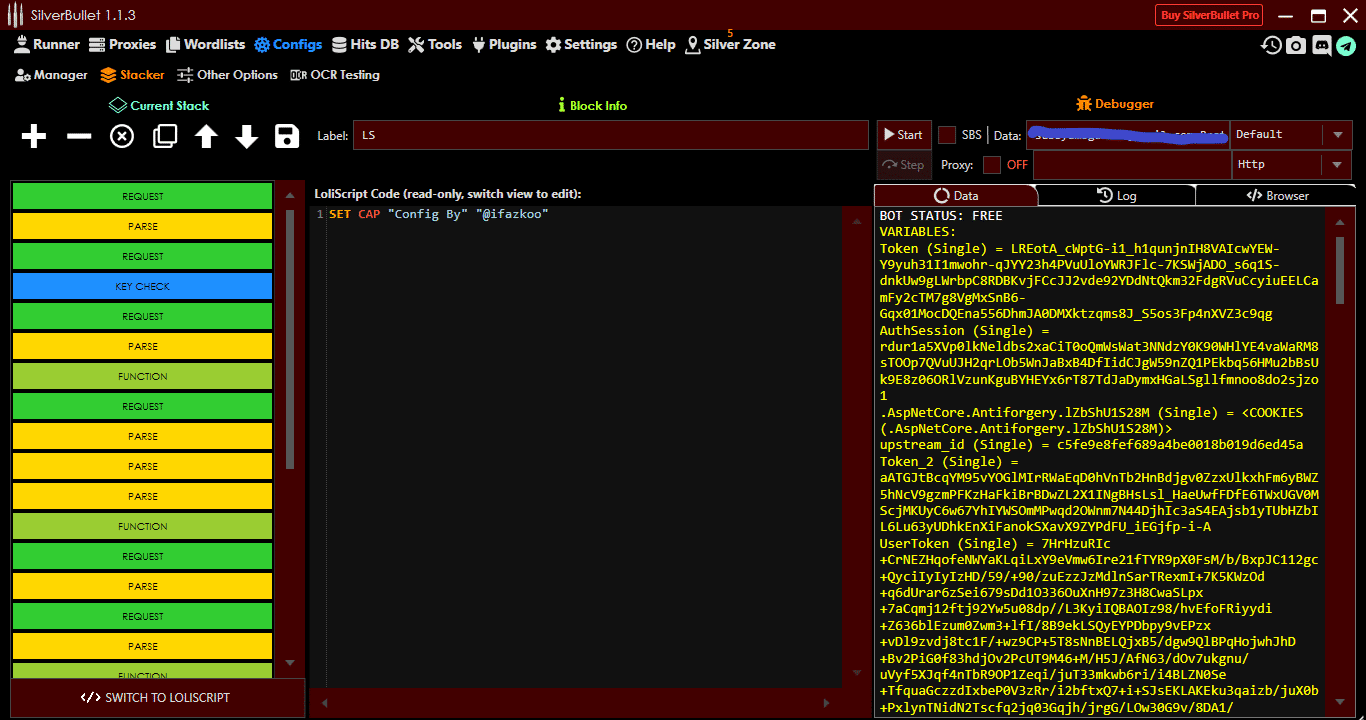
Task: Clear all blocks using the circled X icon
Action: click(x=121, y=136)
